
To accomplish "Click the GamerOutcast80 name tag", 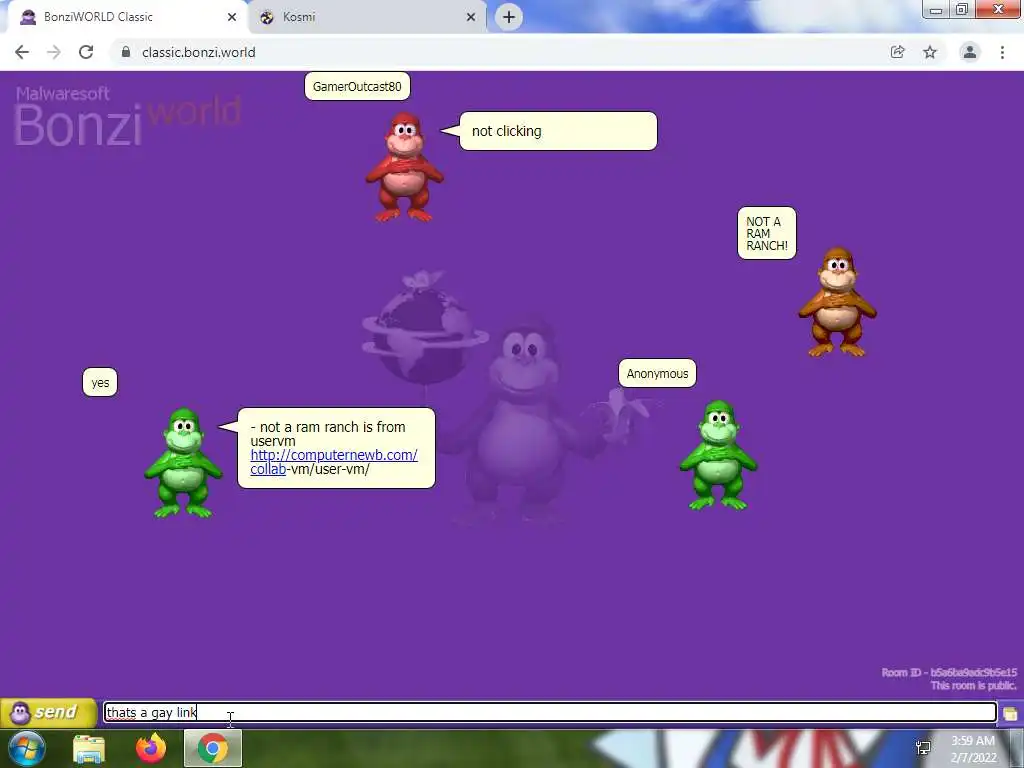I will tap(357, 86).
